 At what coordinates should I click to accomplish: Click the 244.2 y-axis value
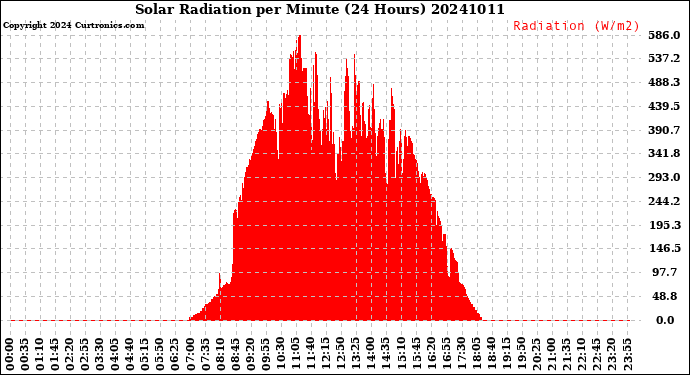[x=664, y=201]
